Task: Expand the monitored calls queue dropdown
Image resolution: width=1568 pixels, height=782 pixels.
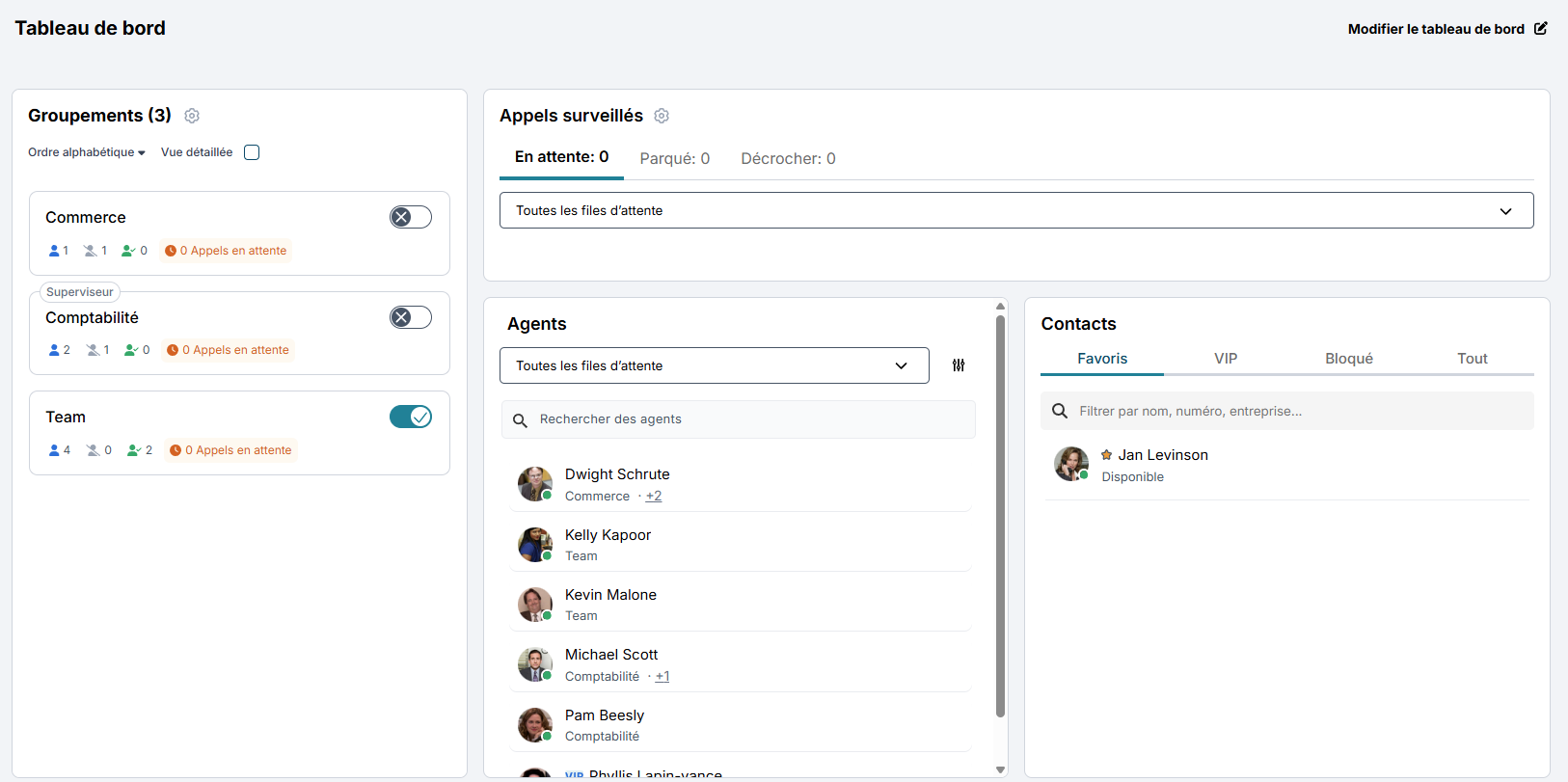Action: point(1015,210)
